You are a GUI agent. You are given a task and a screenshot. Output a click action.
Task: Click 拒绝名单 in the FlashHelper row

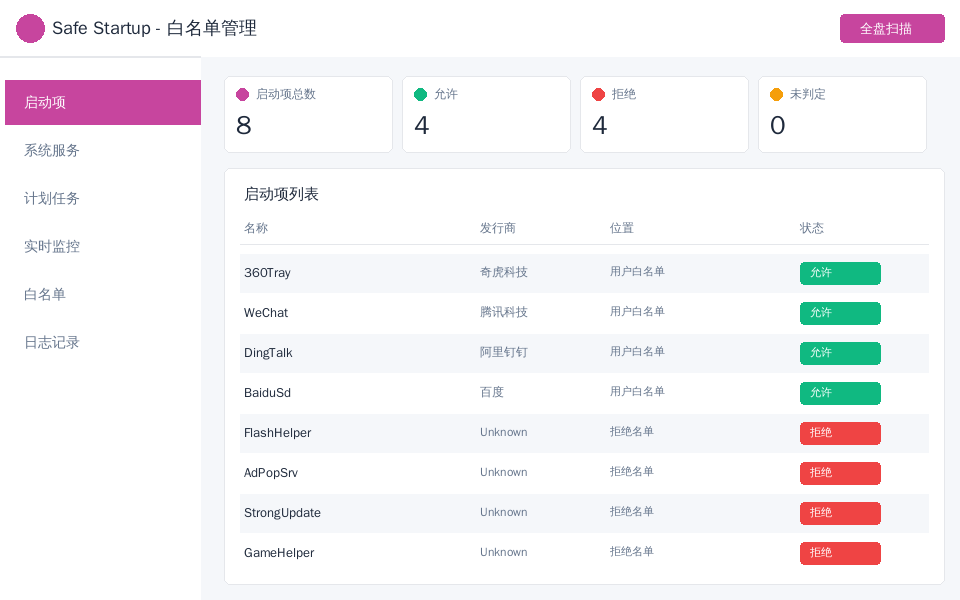632,432
